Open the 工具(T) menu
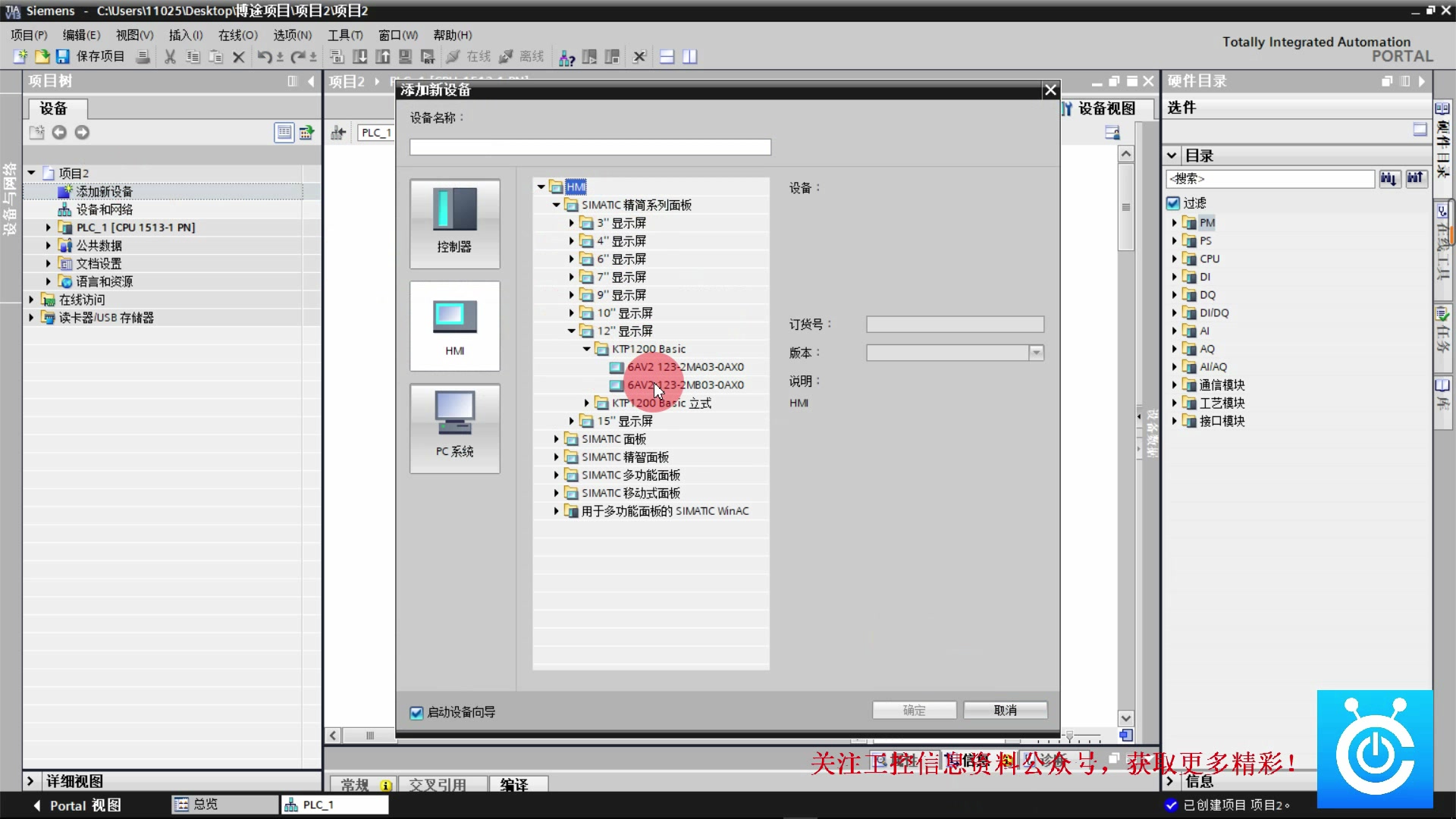Screen dimensions: 1456x819 pos(345,35)
